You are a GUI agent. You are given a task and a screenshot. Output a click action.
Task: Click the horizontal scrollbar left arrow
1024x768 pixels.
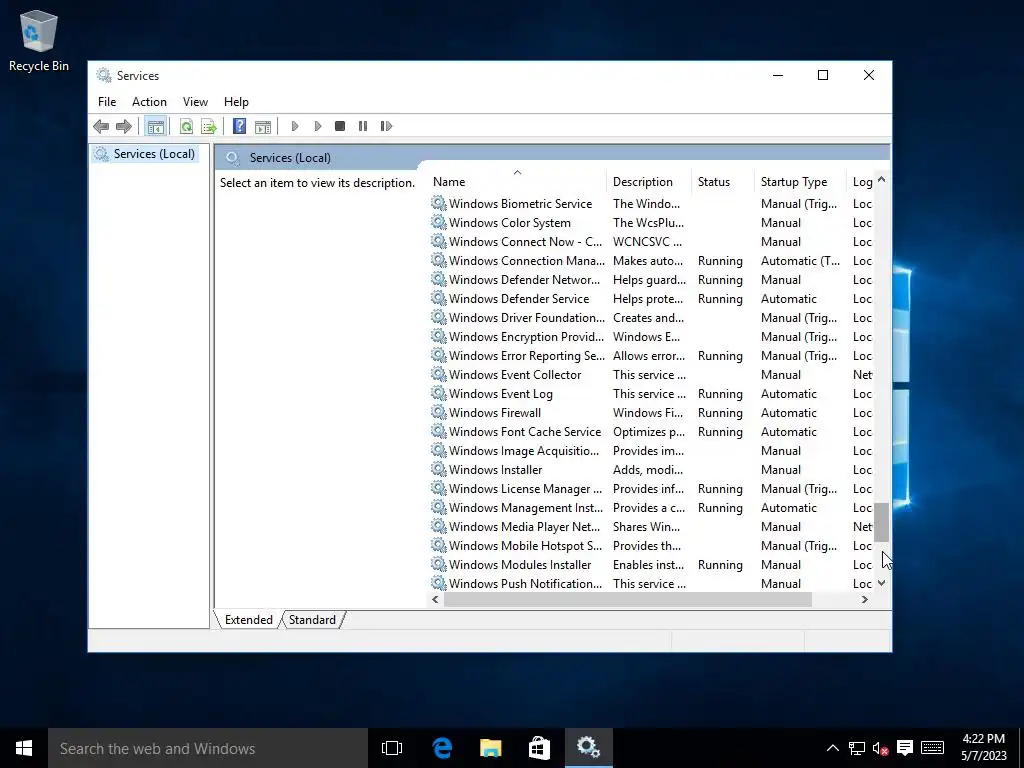(x=436, y=600)
